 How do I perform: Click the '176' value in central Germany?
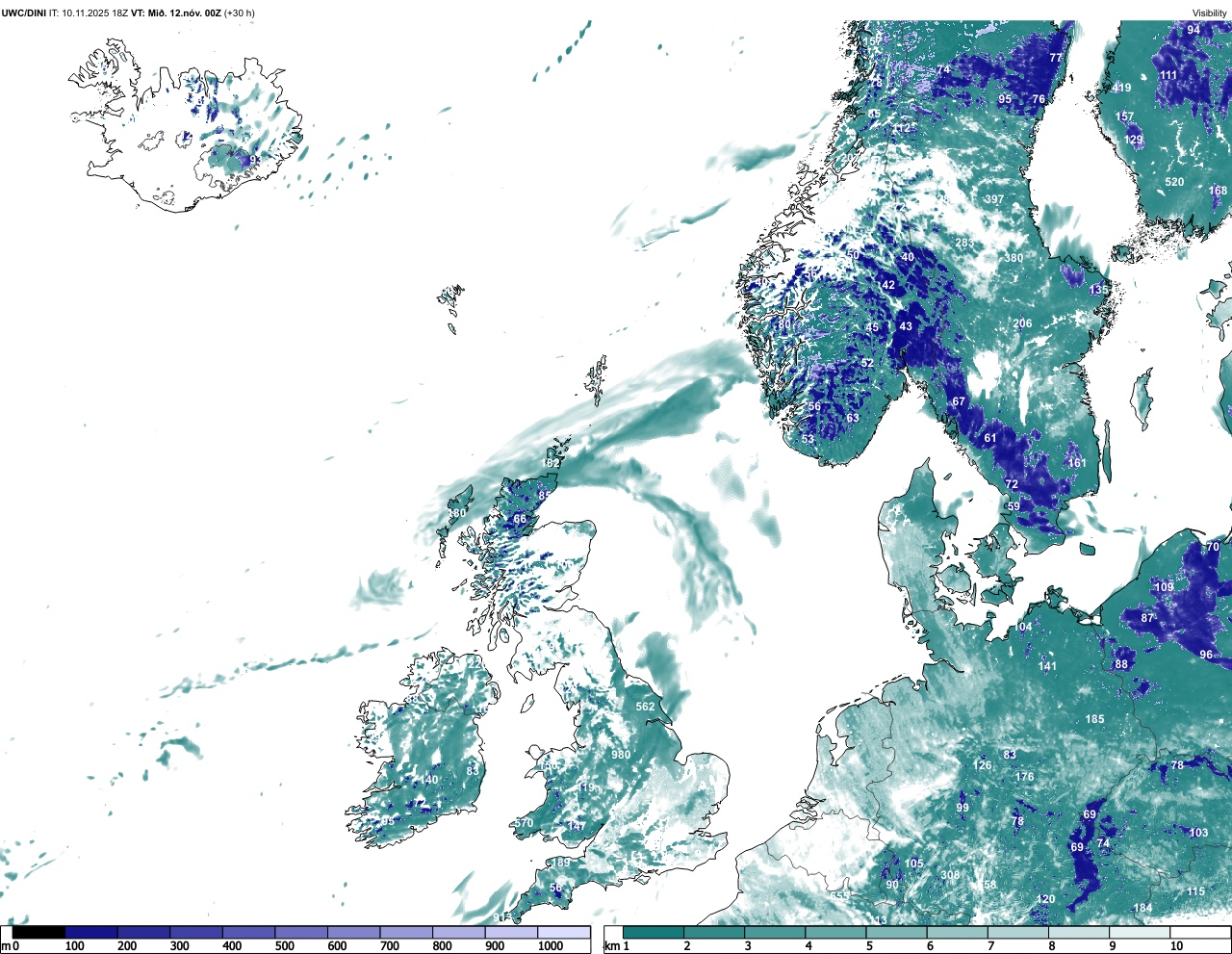coord(1024,777)
